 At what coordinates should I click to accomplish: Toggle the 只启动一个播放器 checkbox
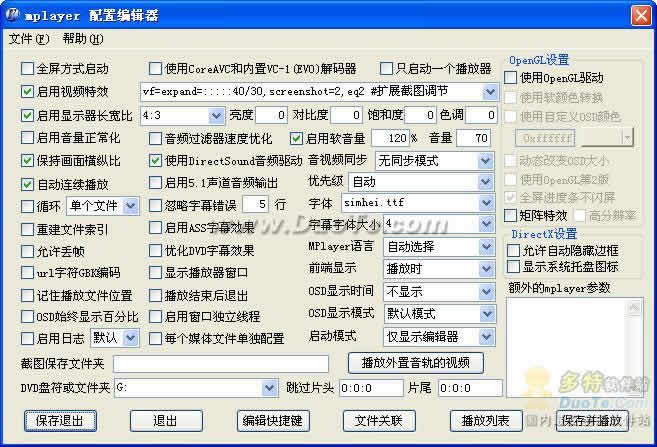(387, 69)
